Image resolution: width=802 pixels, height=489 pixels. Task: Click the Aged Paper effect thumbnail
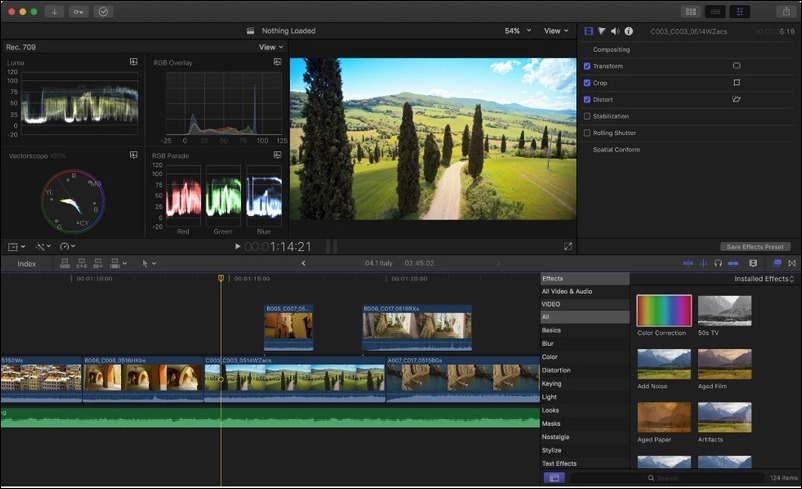click(664, 417)
